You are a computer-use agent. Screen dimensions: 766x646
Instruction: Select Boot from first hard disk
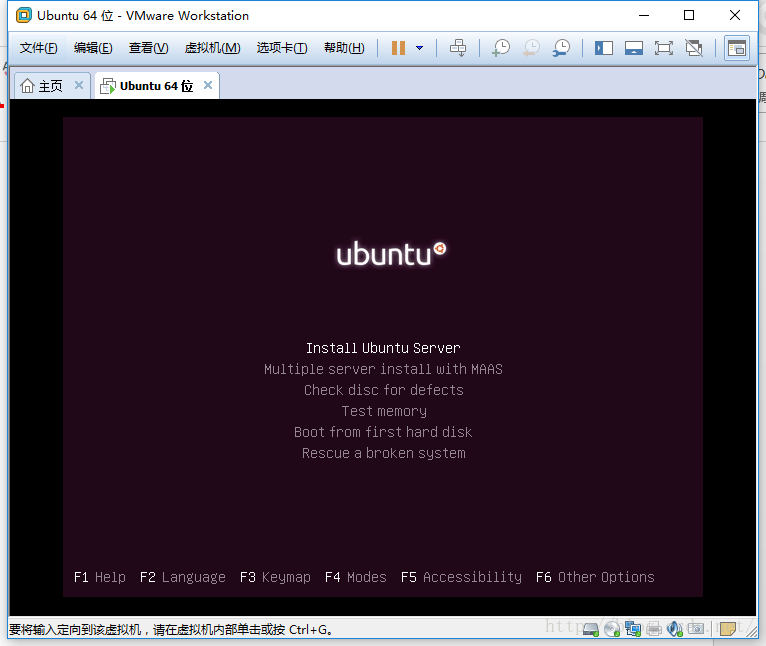point(383,432)
